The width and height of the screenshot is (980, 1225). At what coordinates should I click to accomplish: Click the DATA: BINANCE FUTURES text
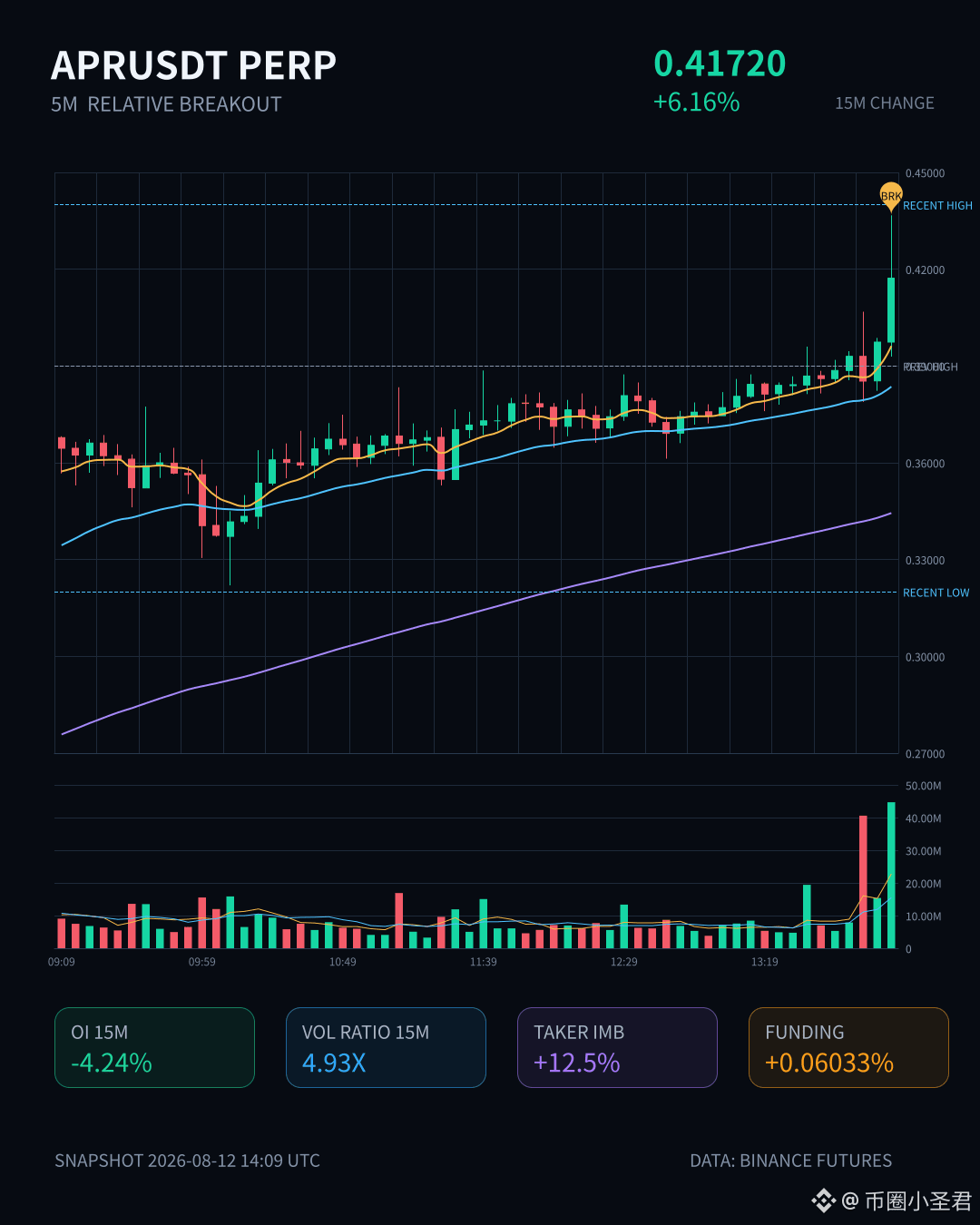coord(791,1161)
